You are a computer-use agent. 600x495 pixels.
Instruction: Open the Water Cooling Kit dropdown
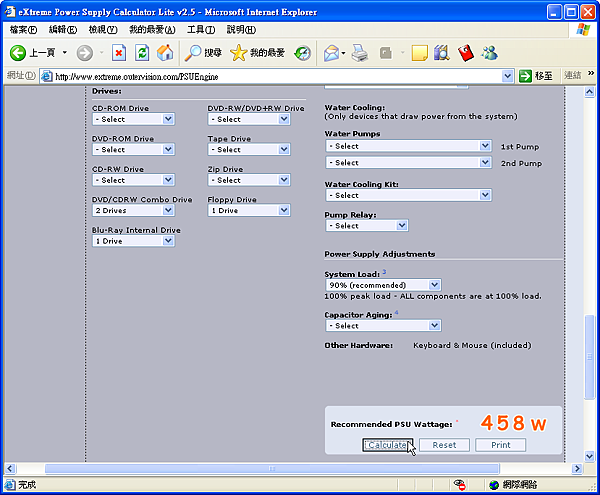408,195
